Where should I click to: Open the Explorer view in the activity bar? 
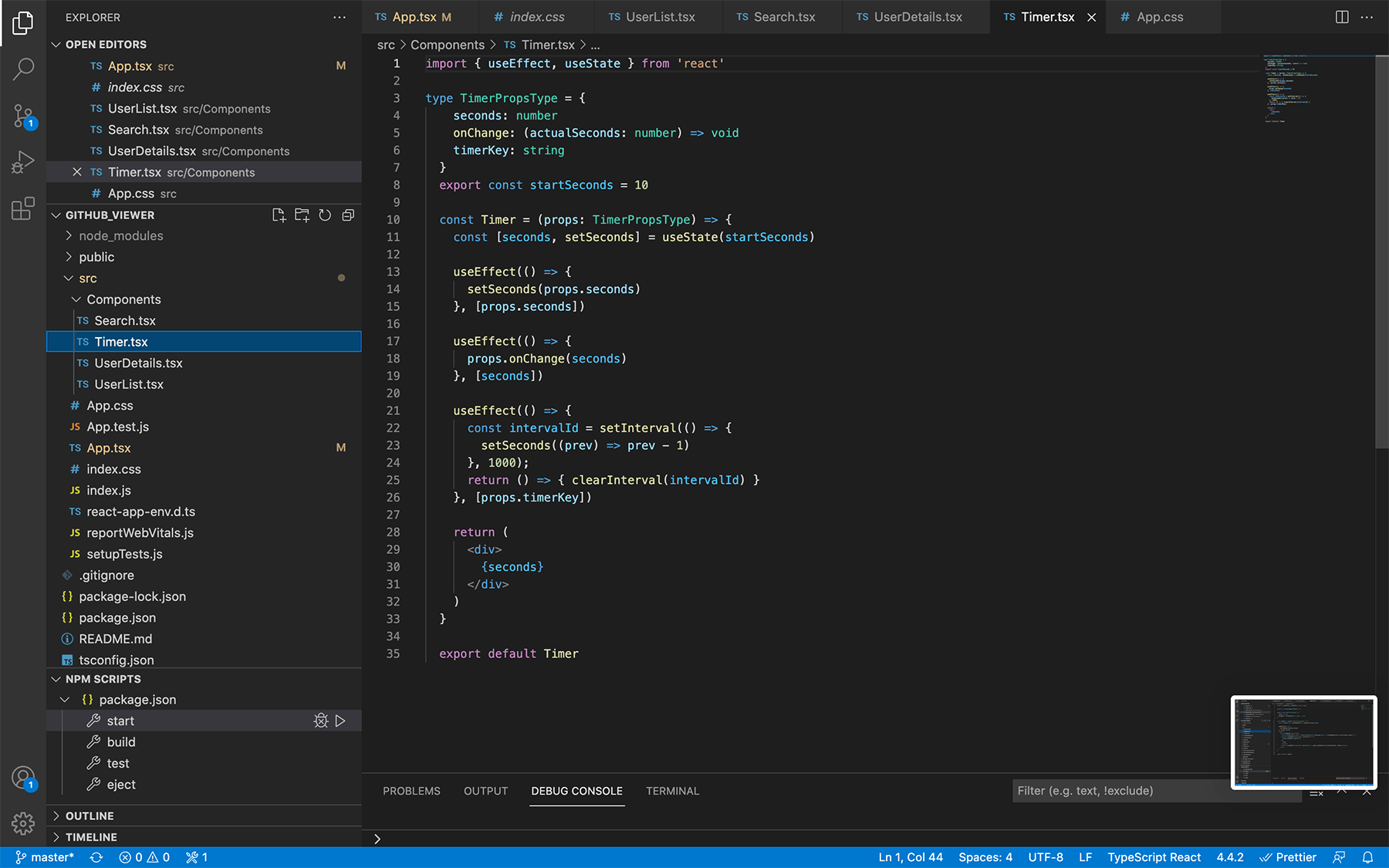(23, 23)
